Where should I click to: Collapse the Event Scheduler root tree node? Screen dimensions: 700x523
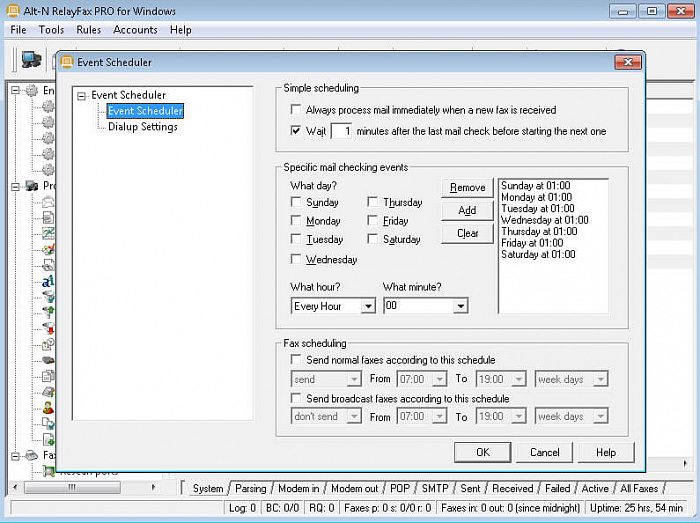click(81, 96)
